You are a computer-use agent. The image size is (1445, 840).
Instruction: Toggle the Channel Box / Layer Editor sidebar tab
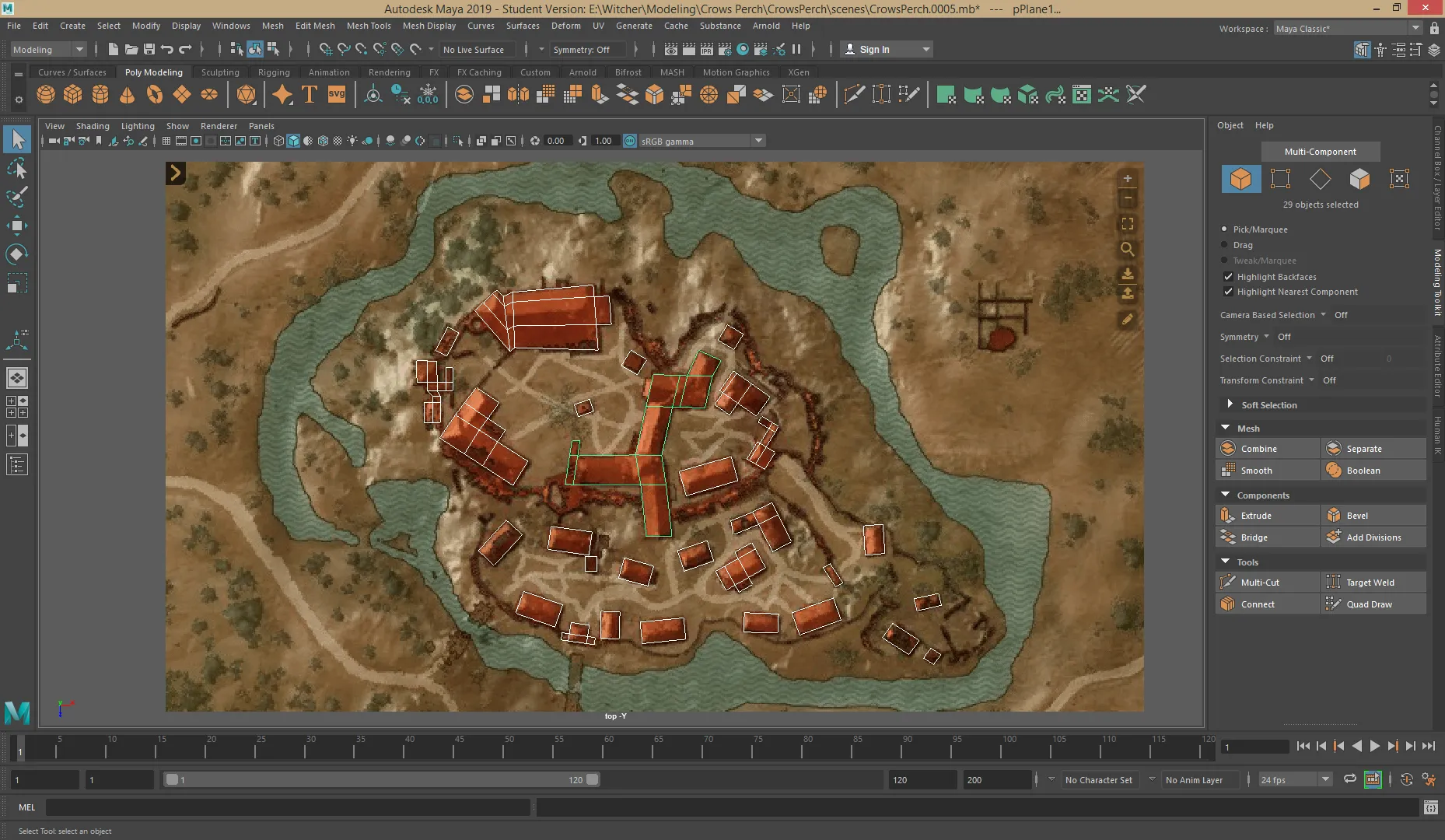pyautogui.click(x=1437, y=177)
